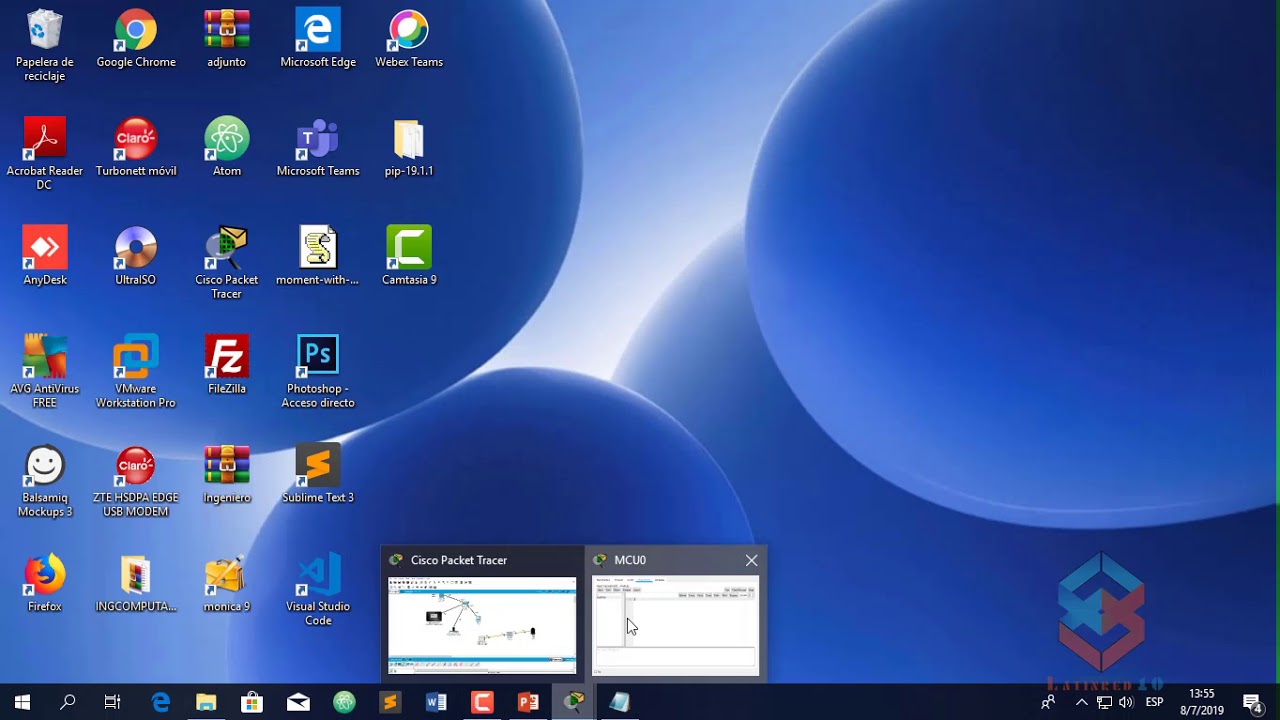Select the AnyDesk desktop shortcut

coord(45,257)
